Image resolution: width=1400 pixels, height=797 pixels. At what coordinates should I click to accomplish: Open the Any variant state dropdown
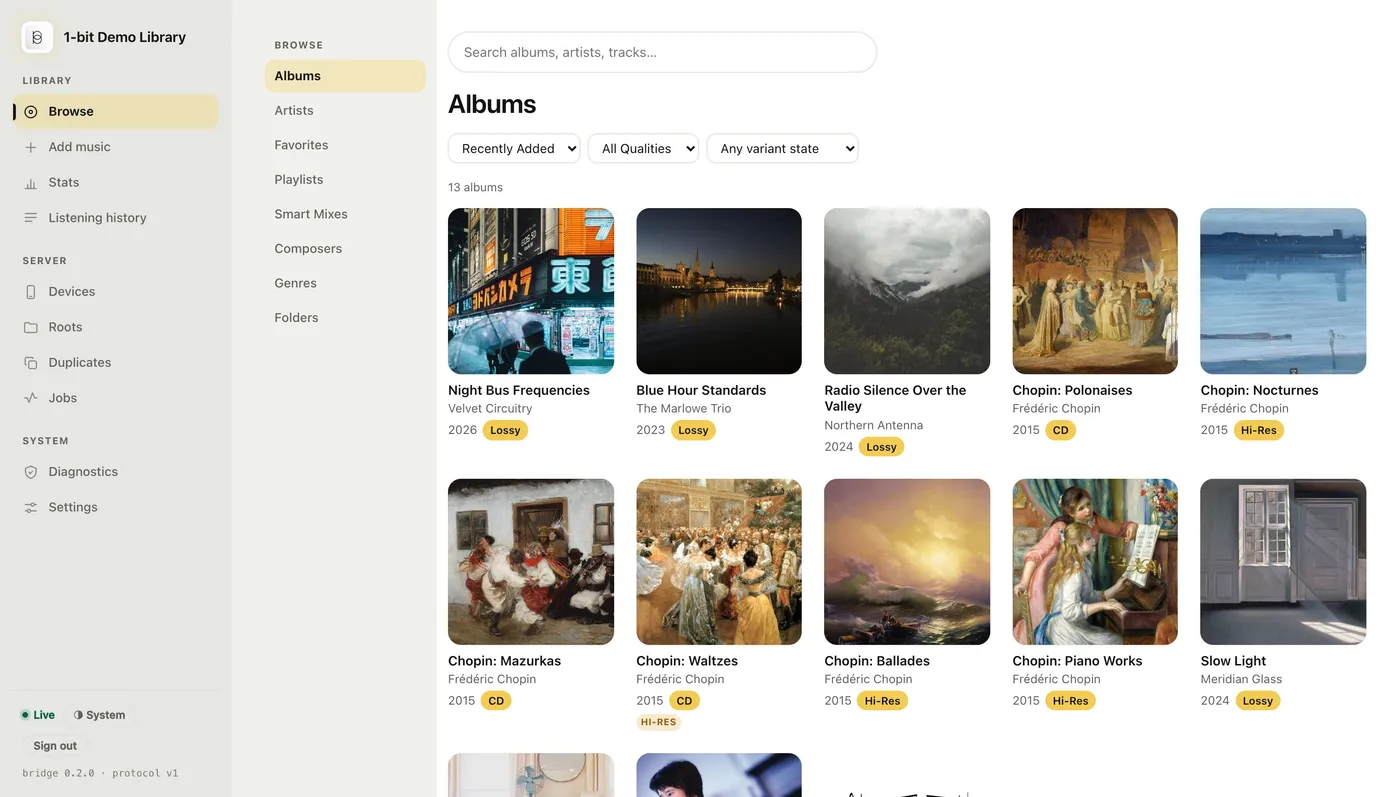point(782,148)
